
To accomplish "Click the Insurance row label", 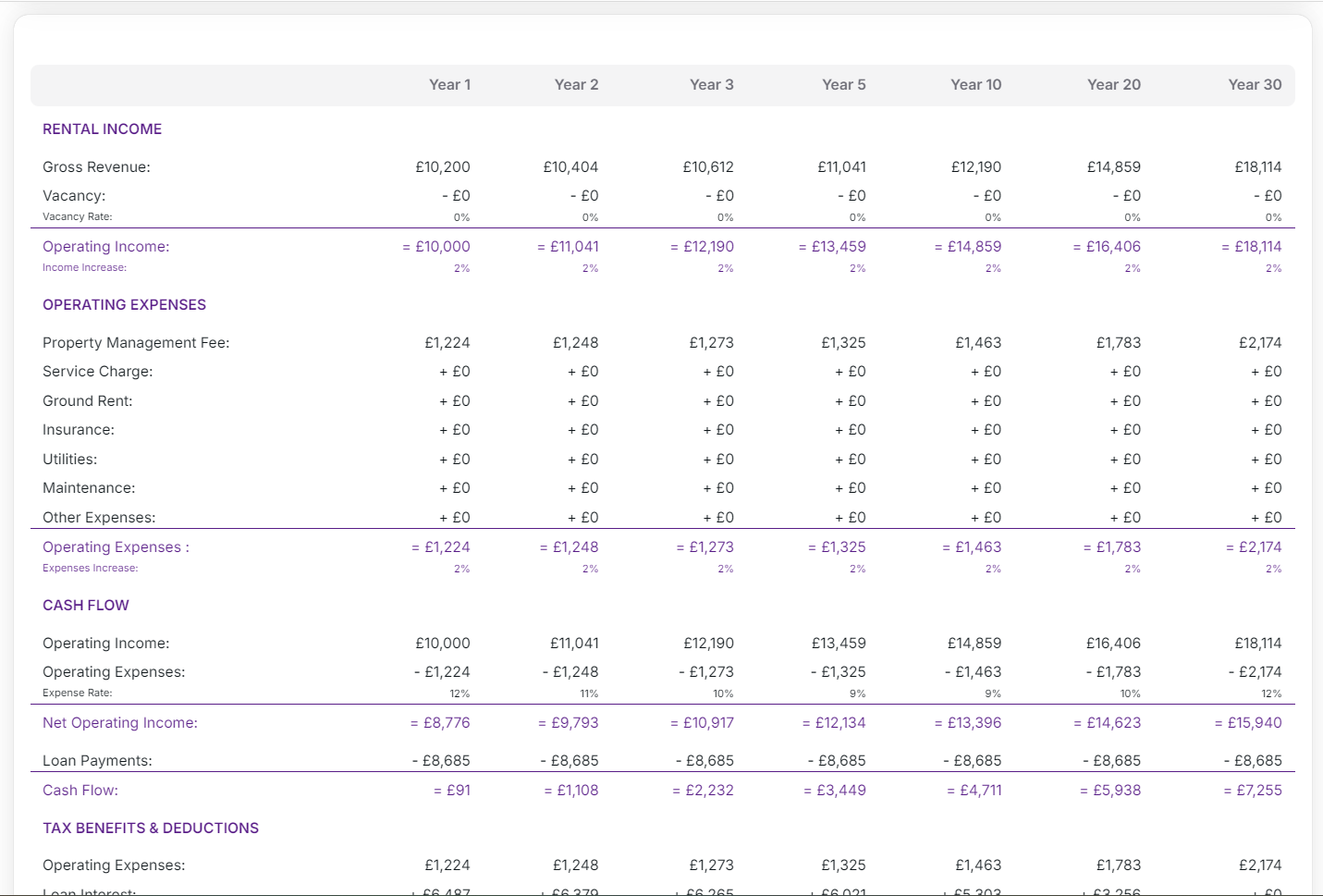I will coord(79,430).
